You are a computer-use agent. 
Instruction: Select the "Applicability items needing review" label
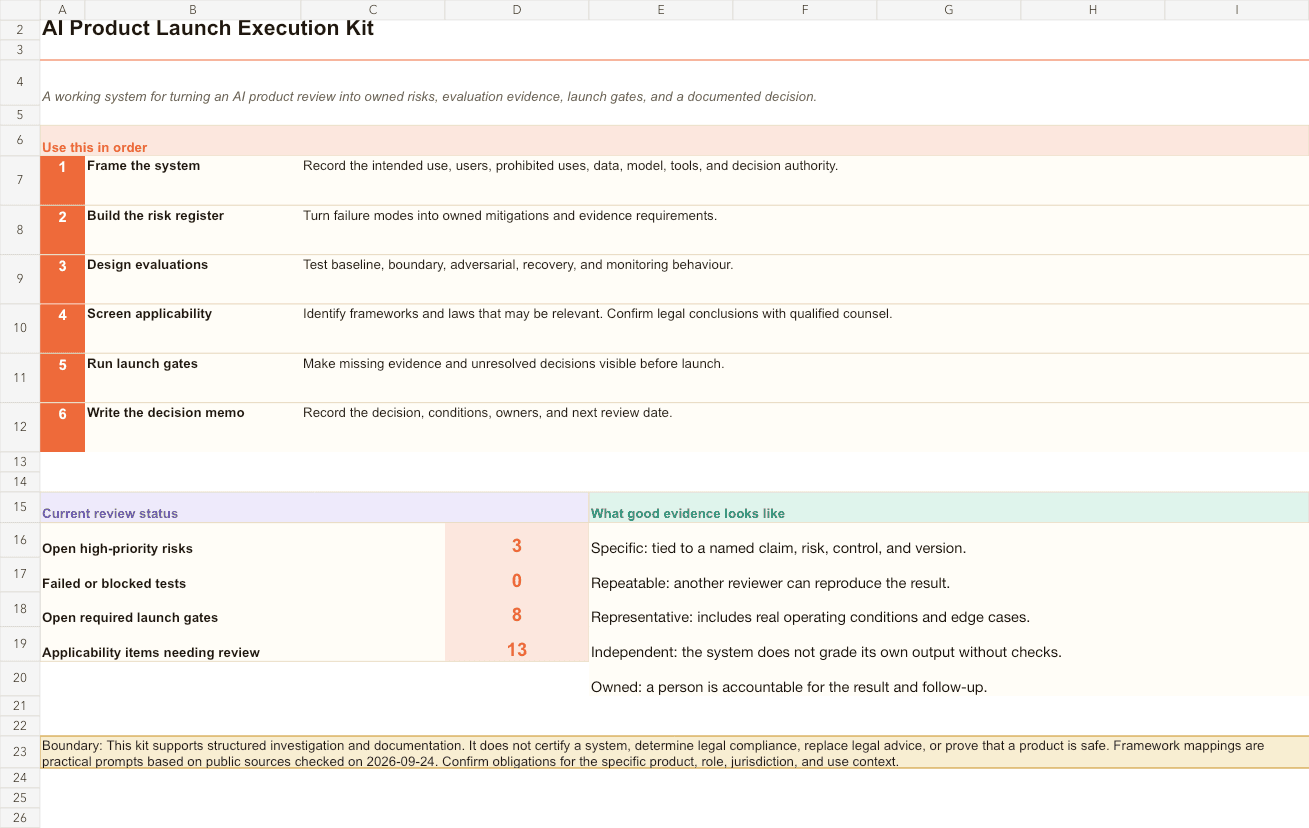(x=151, y=653)
